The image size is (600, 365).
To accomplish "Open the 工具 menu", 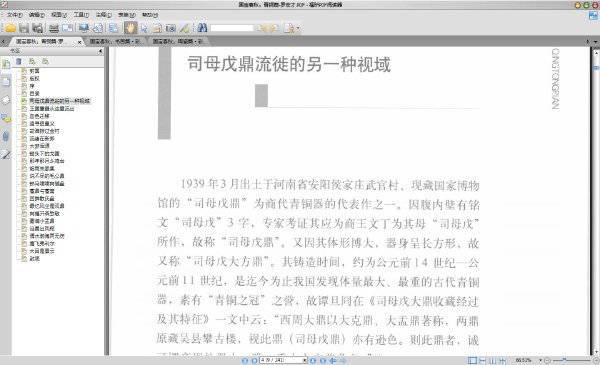I will click(x=81, y=15).
